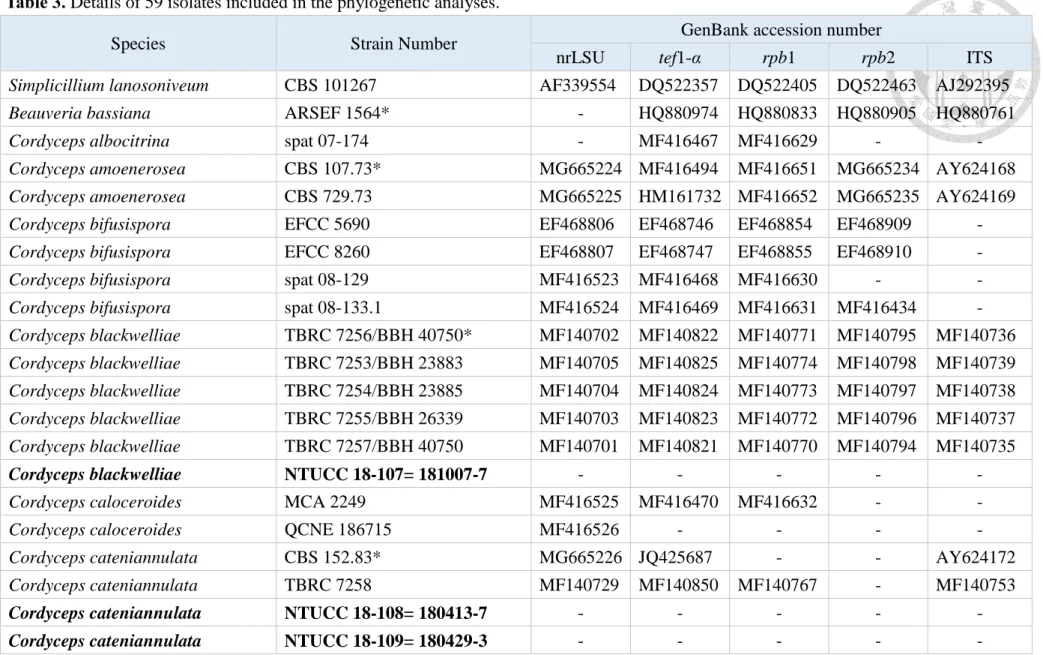Select Cordyceps albocitrina species cell
This screenshot has width=1043, height=655.
pyautogui.click(x=89, y=142)
